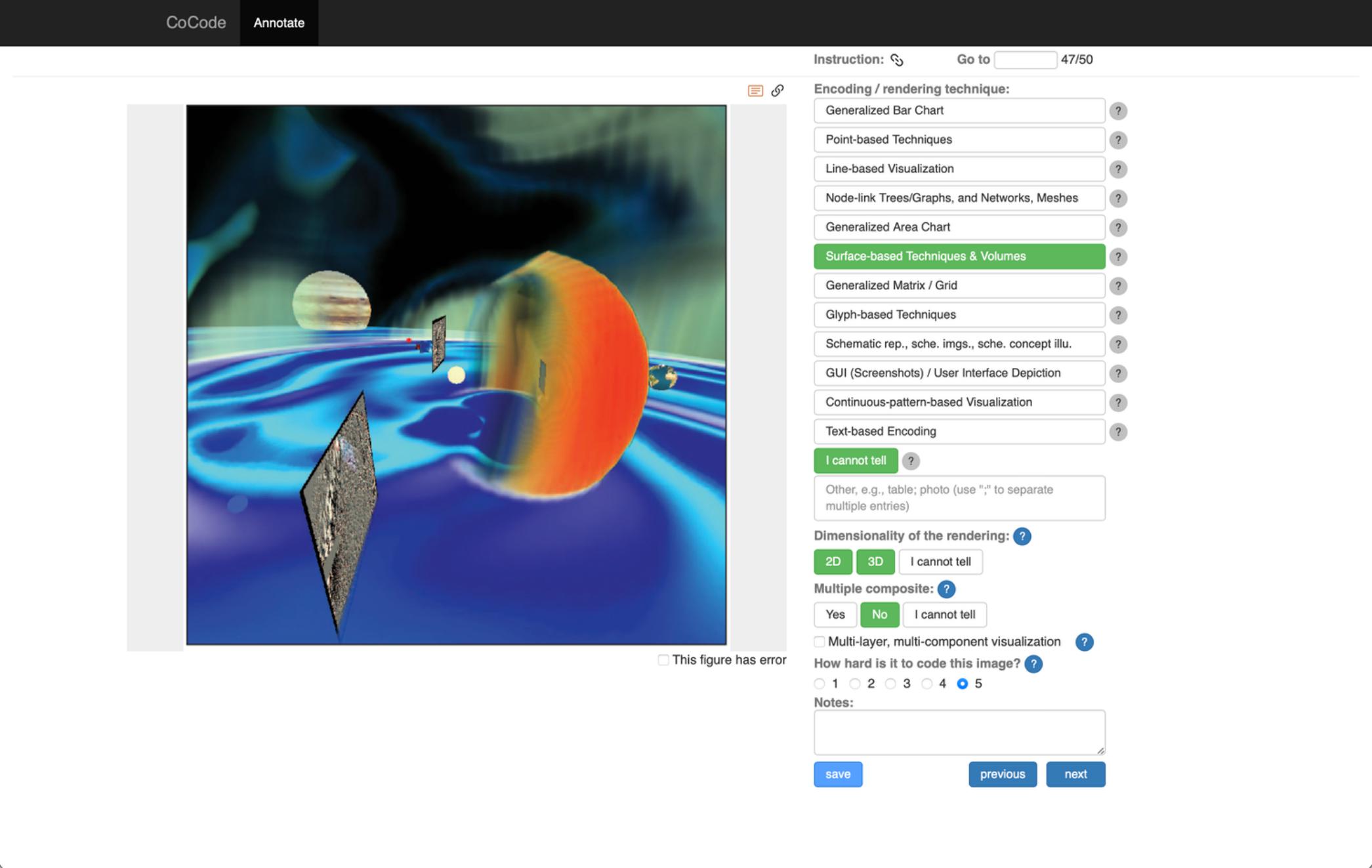Show help next to I cannot tell
This screenshot has width=1372, height=868.
[911, 461]
